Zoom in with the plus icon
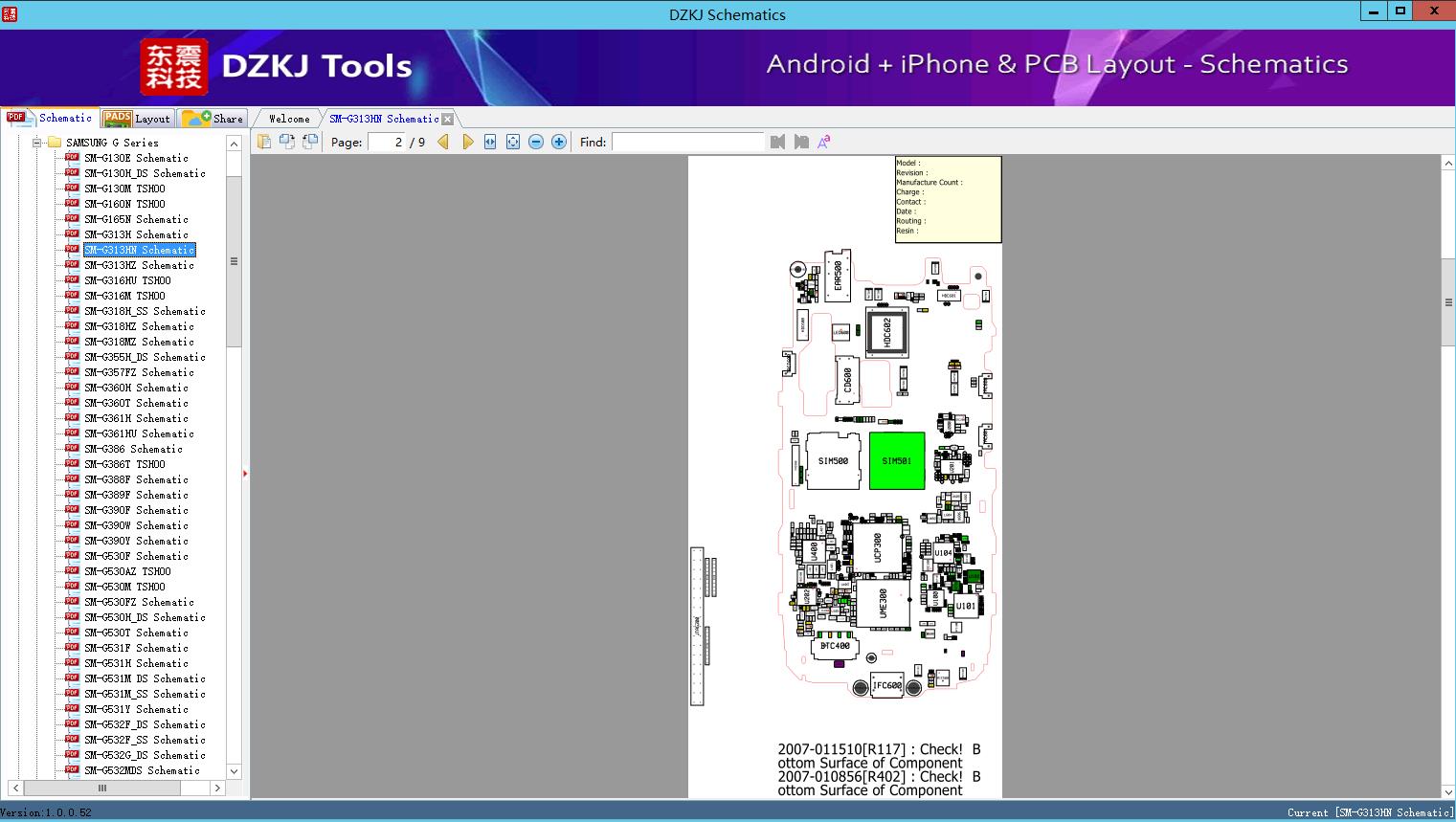Viewport: 1456px width, 822px height. point(559,142)
